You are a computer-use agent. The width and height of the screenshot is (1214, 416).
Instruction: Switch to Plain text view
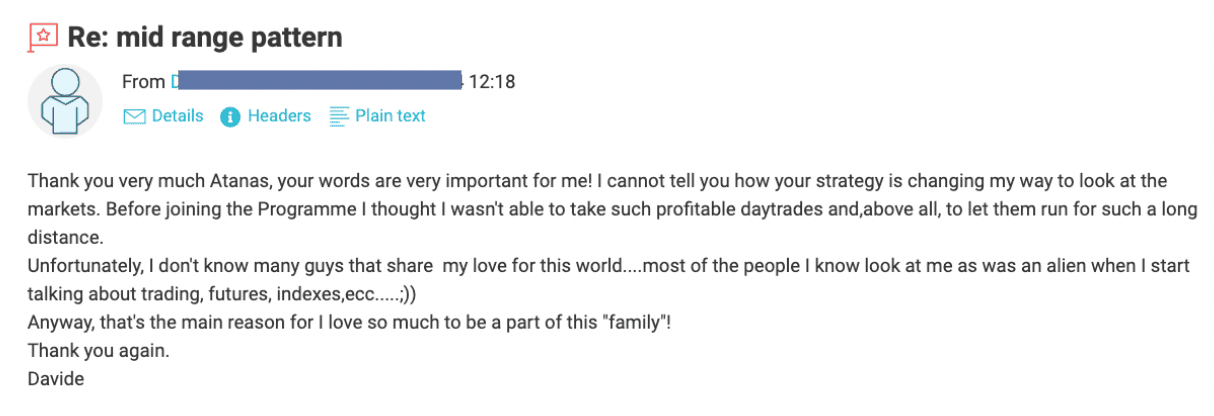click(390, 116)
